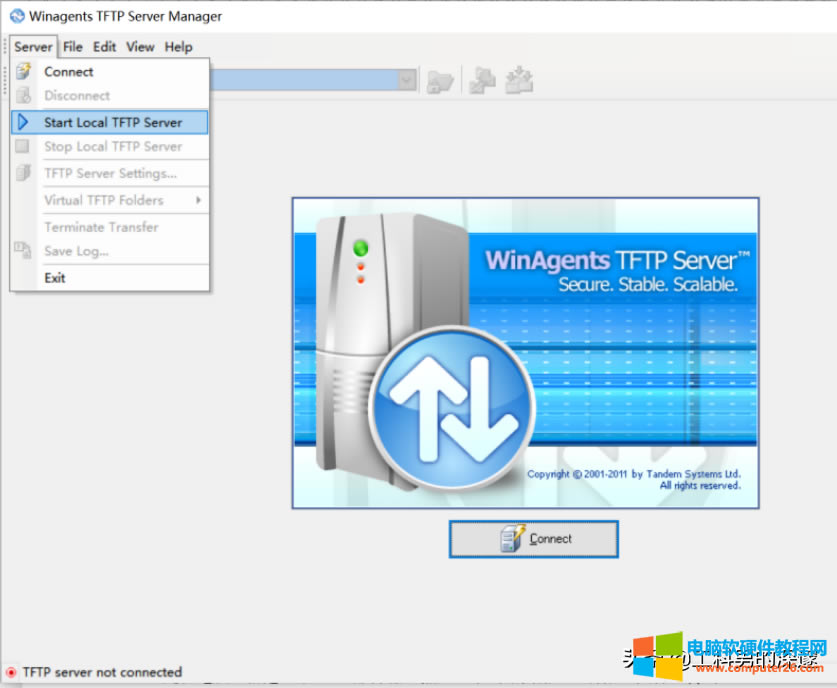The height and width of the screenshot is (688, 837).
Task: Click the TFTP Server Settings icon
Action: [x=22, y=173]
